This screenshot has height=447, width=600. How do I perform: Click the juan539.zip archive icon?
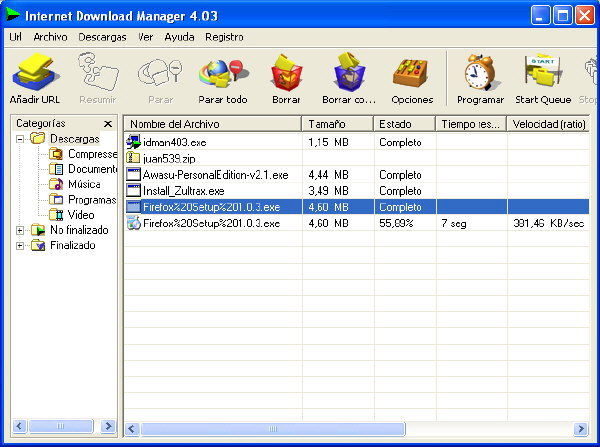coord(133,158)
